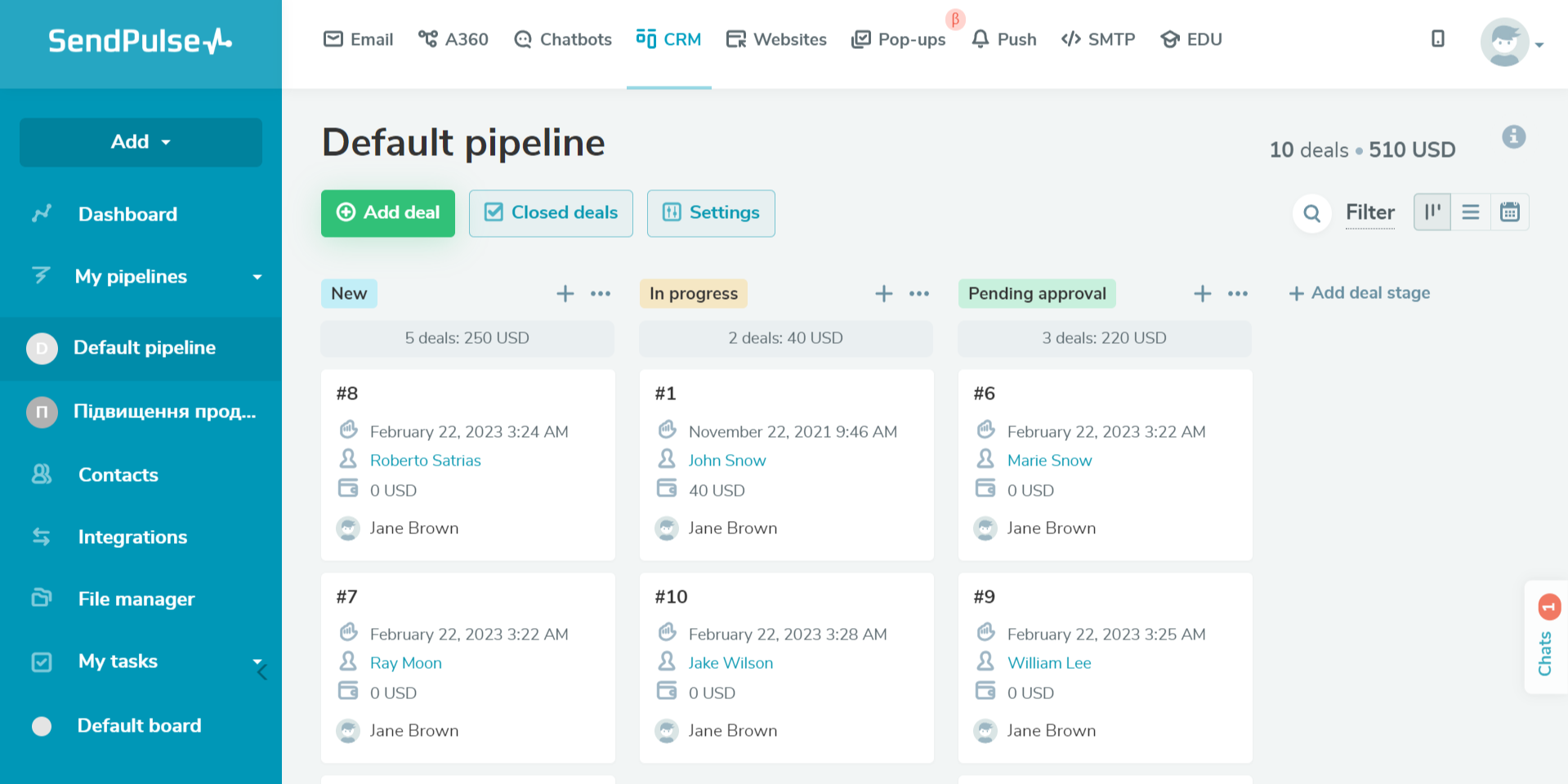Open contact Ray Moon
The height and width of the screenshot is (784, 1568).
(x=406, y=663)
